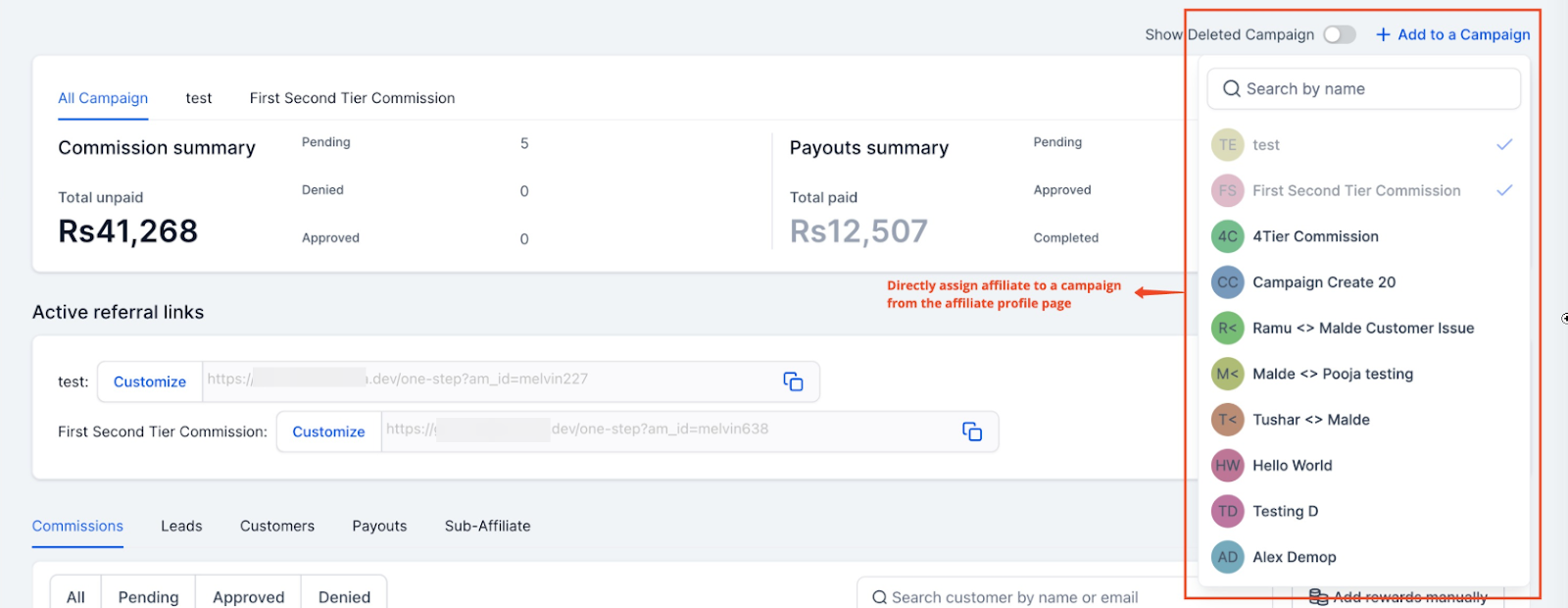Select Ramu <> Malde Customer Issue option
The width and height of the screenshot is (1568, 608).
[1362, 329]
